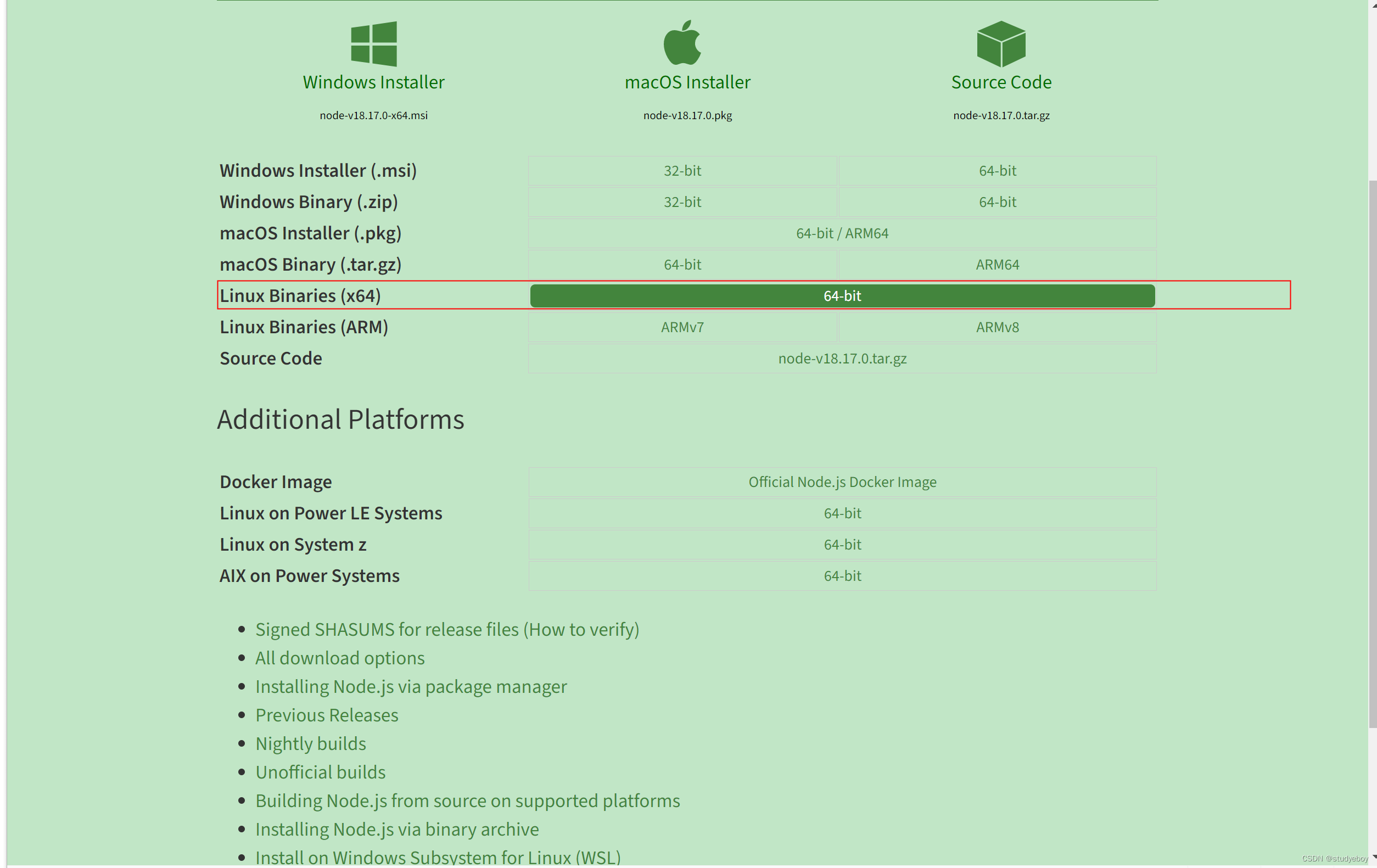Open Previous Releases link
Image resolution: width=1377 pixels, height=868 pixels.
[x=327, y=715]
